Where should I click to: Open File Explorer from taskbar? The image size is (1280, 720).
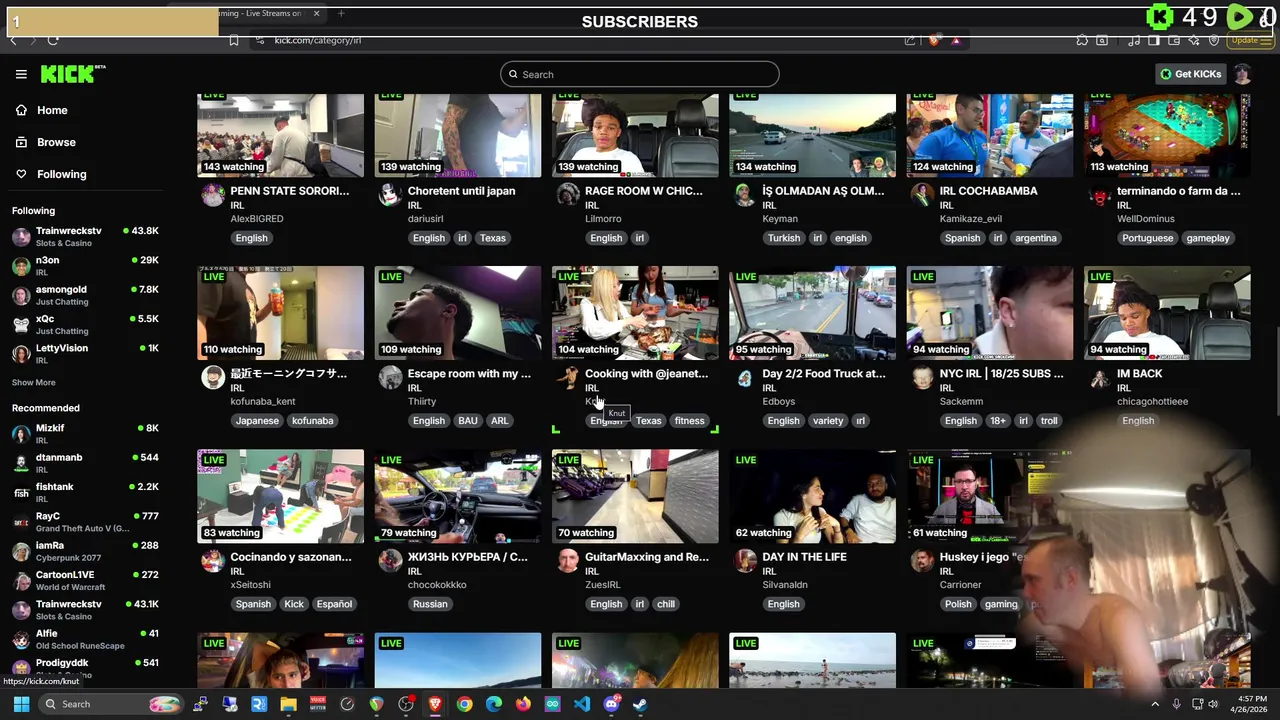click(x=288, y=704)
